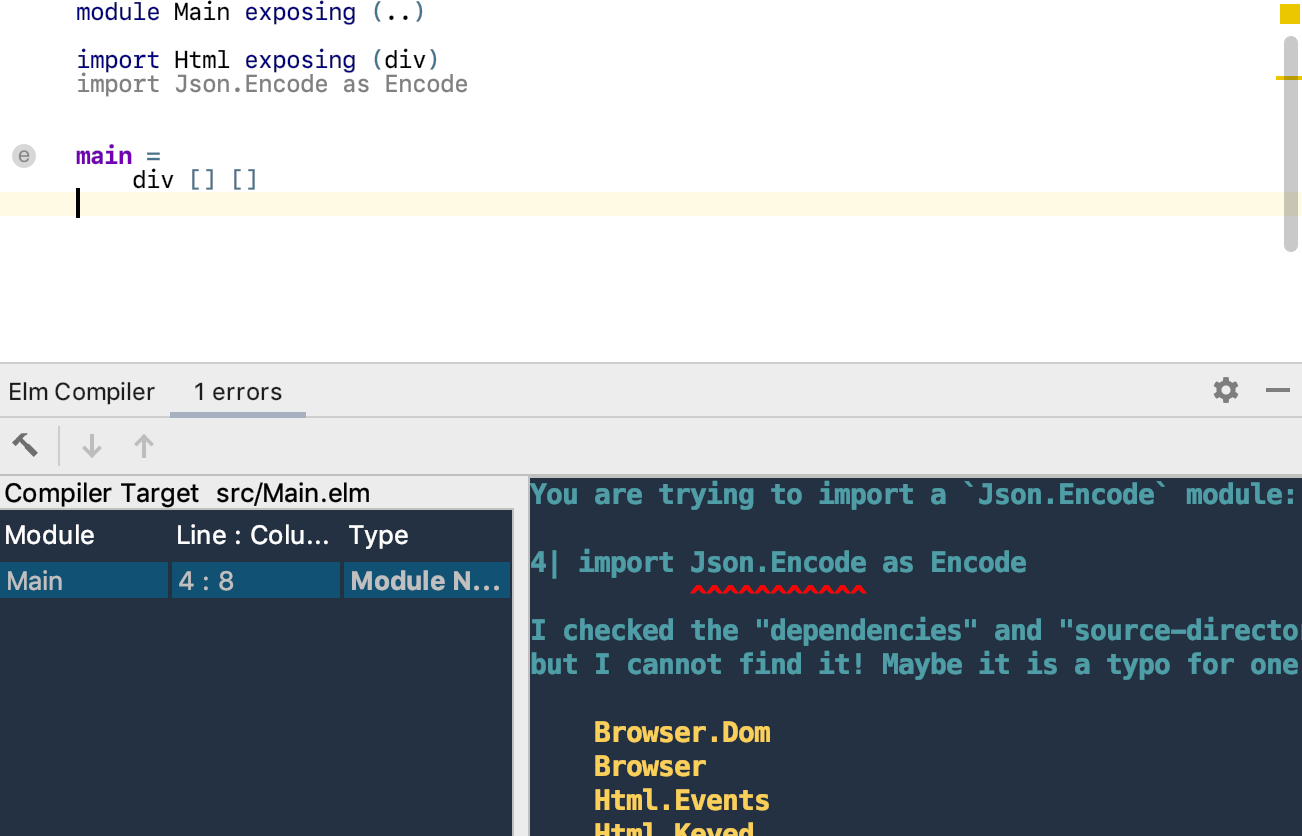Jump to next error using down-arrow icon

pos(91,445)
